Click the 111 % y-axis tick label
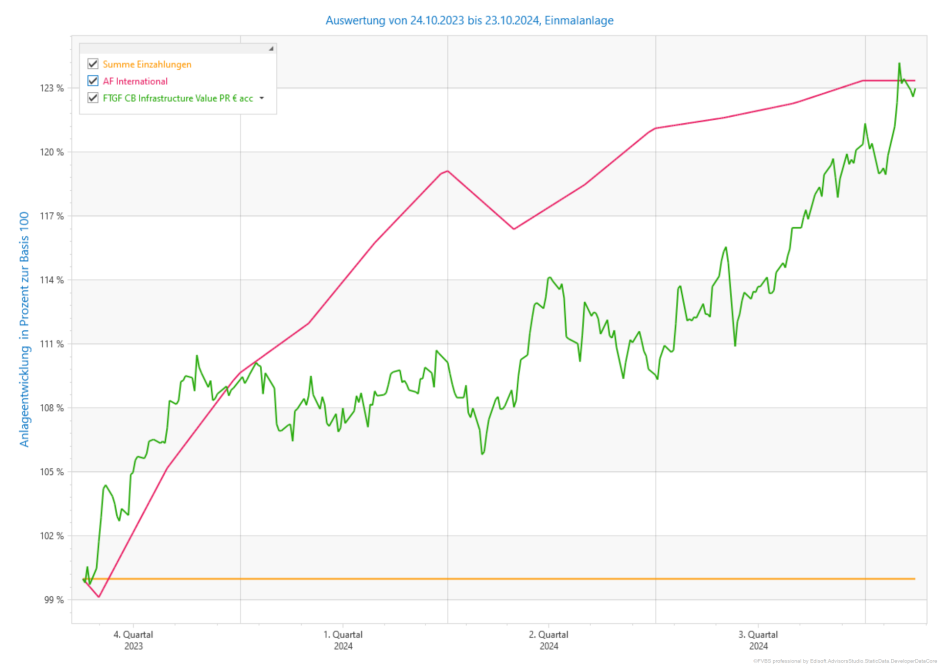 [51, 344]
